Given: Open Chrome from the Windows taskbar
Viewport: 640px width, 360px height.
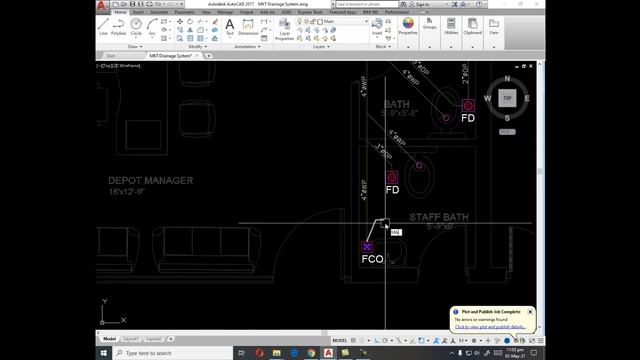Looking at the screenshot, I should [x=311, y=353].
